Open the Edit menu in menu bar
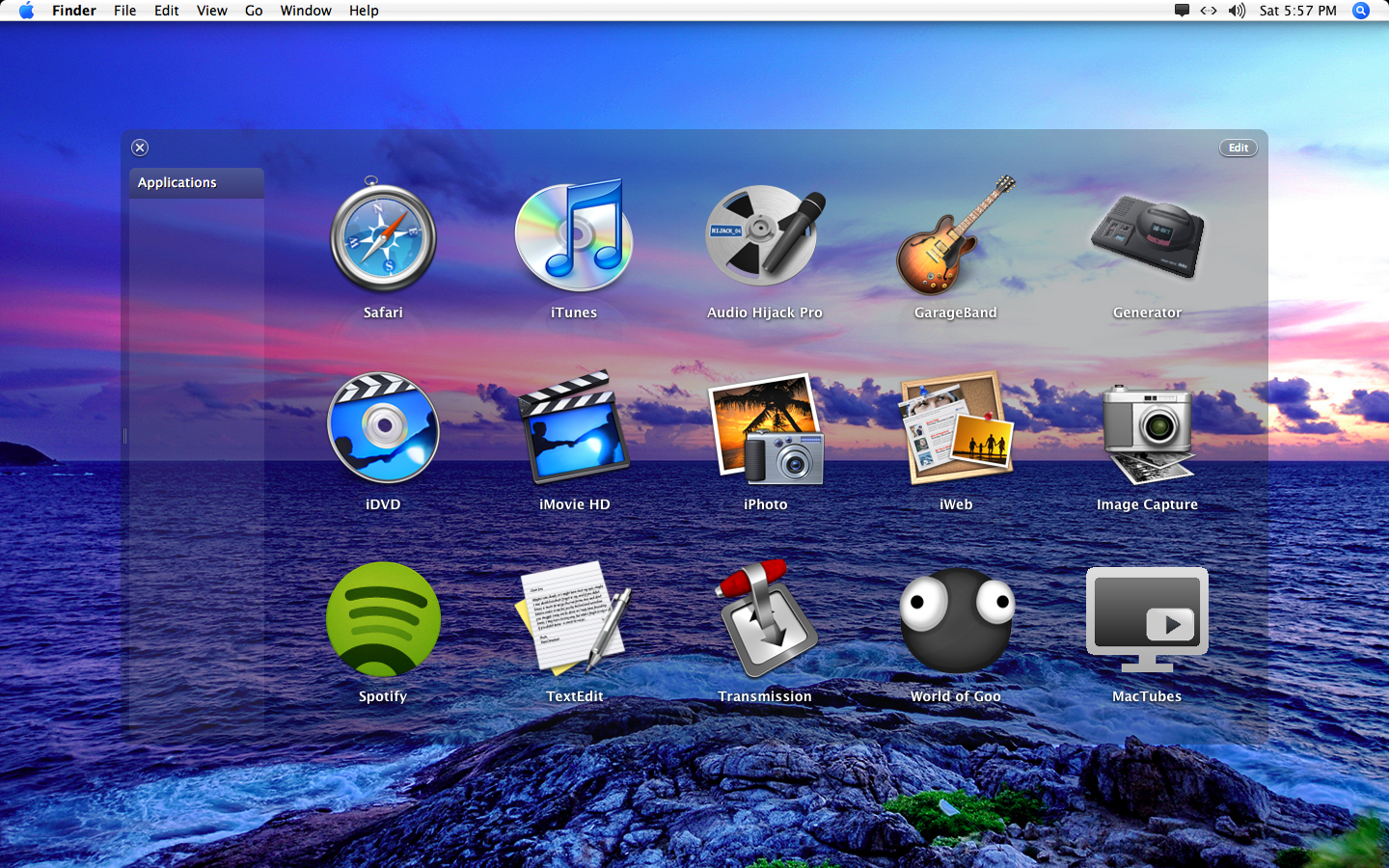1389x868 pixels. 167,11
